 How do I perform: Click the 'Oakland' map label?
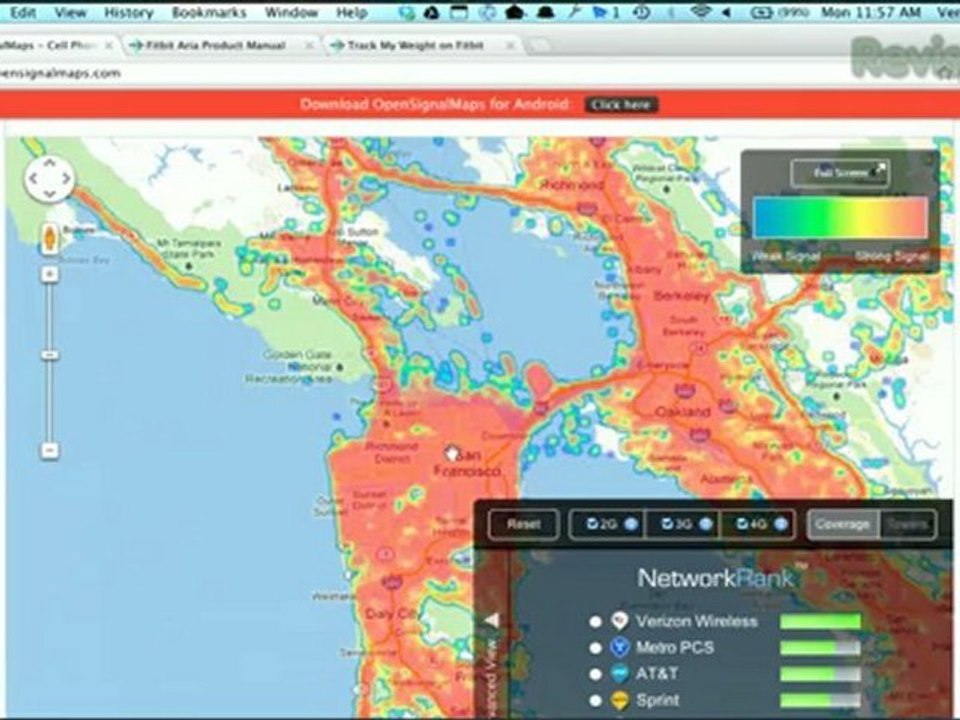[x=682, y=411]
